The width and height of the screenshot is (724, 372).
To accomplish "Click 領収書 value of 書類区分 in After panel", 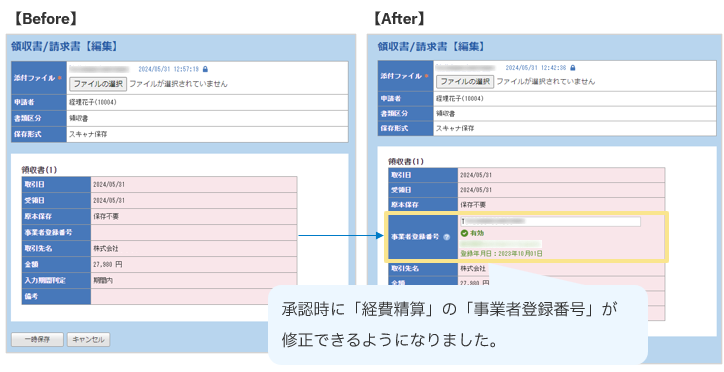I will point(445,114).
